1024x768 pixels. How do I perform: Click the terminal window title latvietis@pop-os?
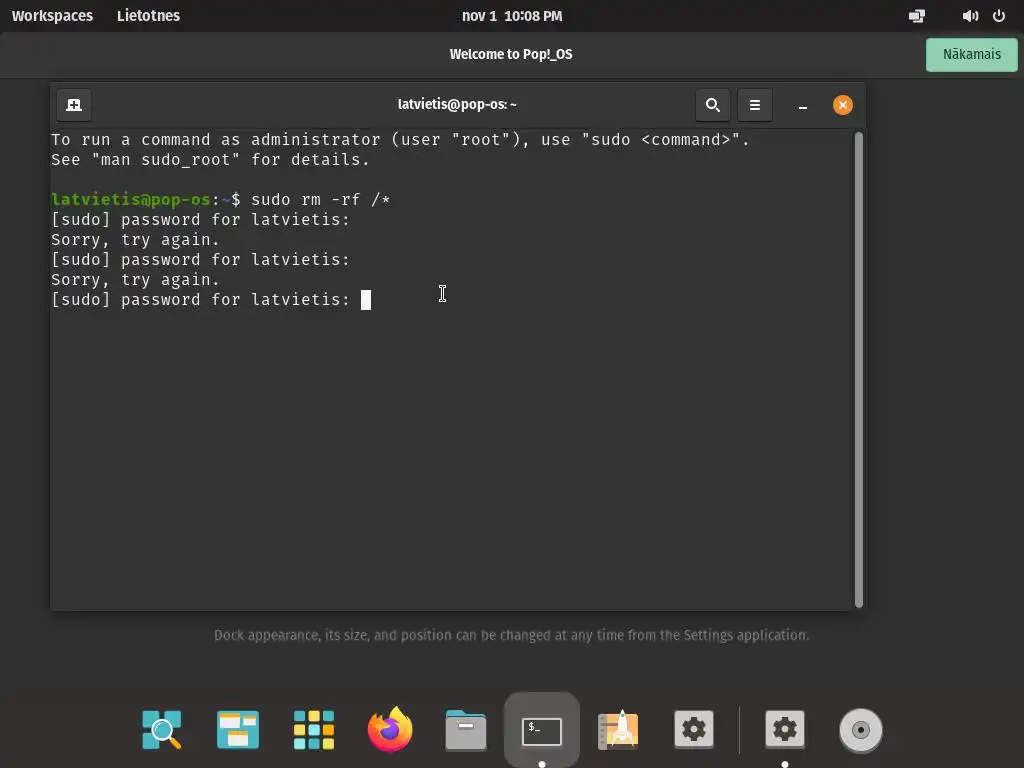pos(457,104)
